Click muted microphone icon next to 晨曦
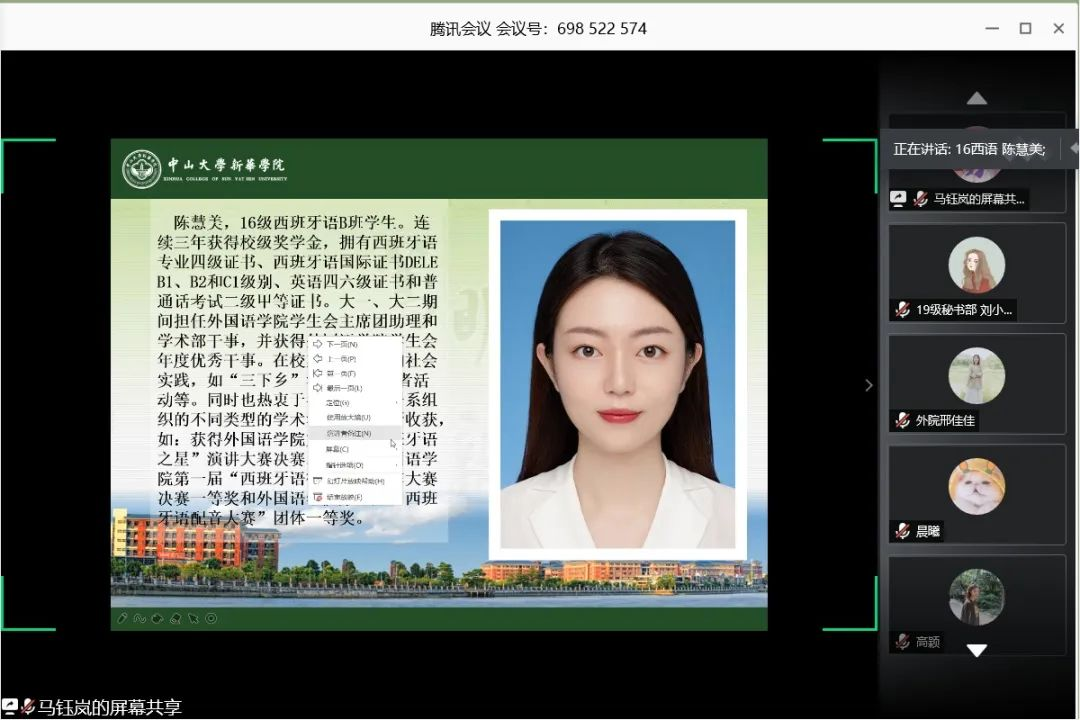This screenshot has height=720, width=1080. pyautogui.click(x=903, y=531)
